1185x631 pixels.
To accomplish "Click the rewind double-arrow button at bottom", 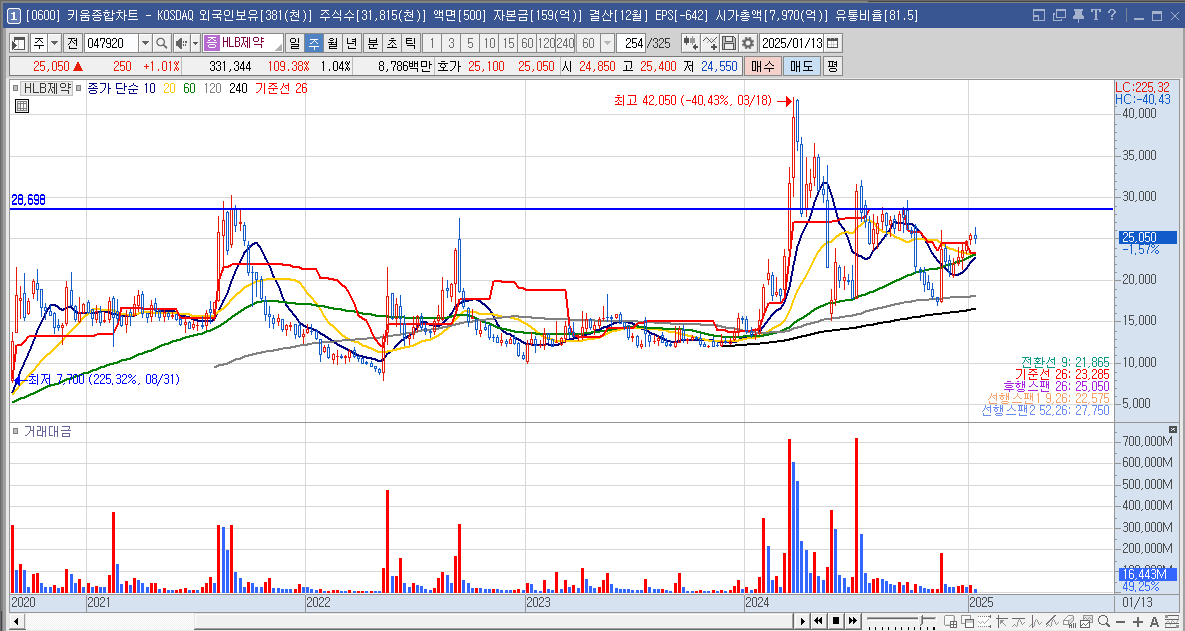I will 818,621.
